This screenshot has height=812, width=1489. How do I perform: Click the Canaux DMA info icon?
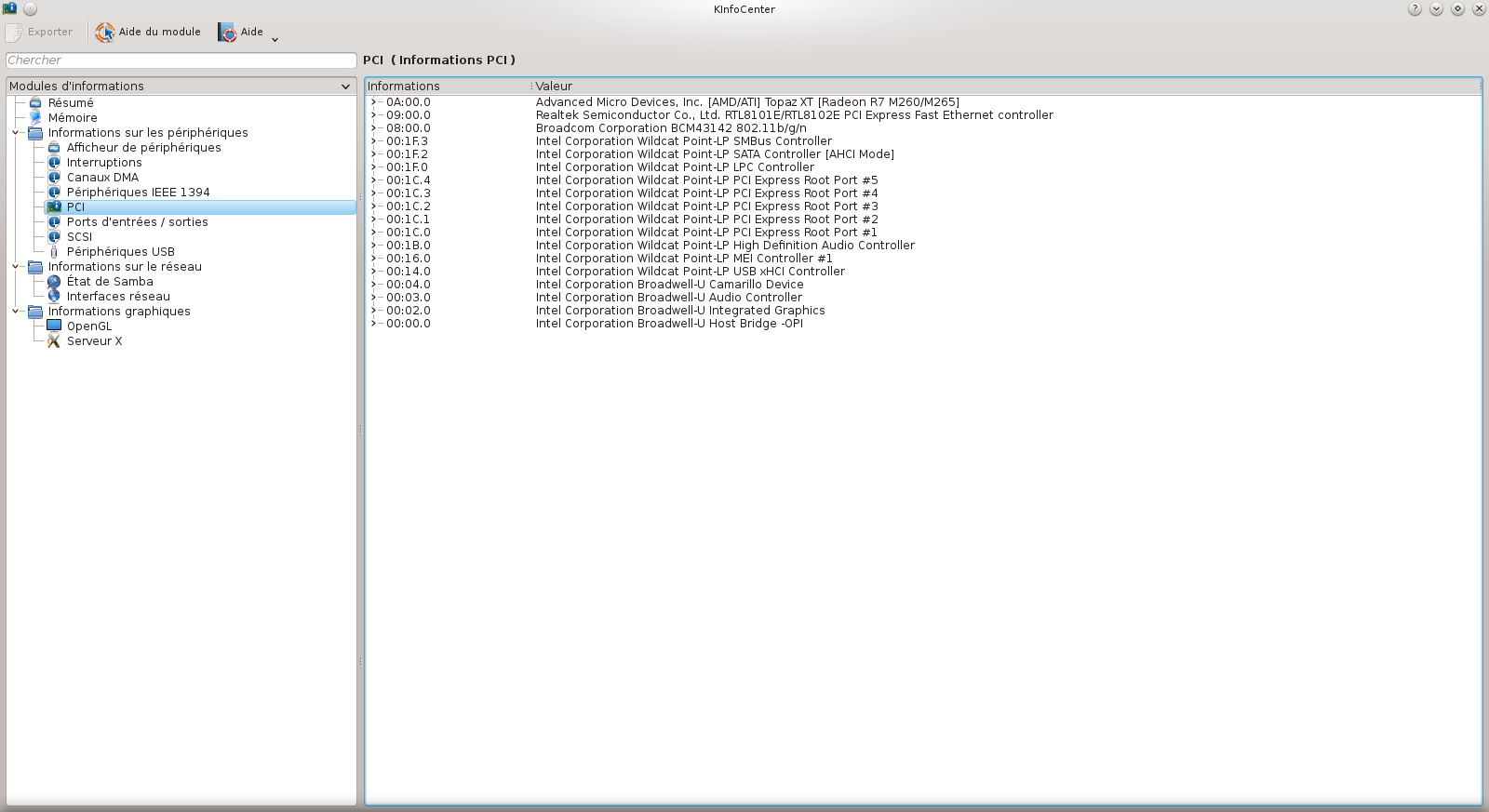[54, 178]
